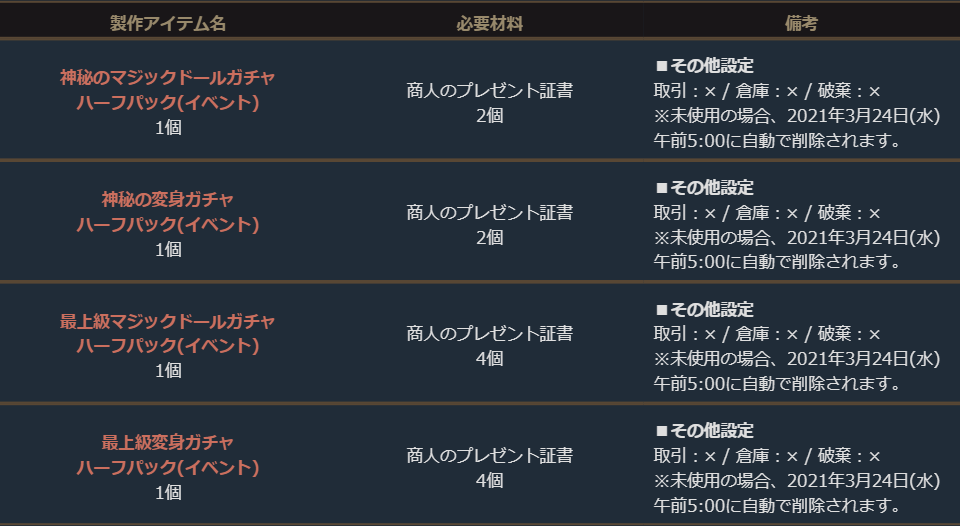
Task: Click 商人のプレゼント証書 in the 最上級マジックドールガチャ row
Action: (x=489, y=334)
